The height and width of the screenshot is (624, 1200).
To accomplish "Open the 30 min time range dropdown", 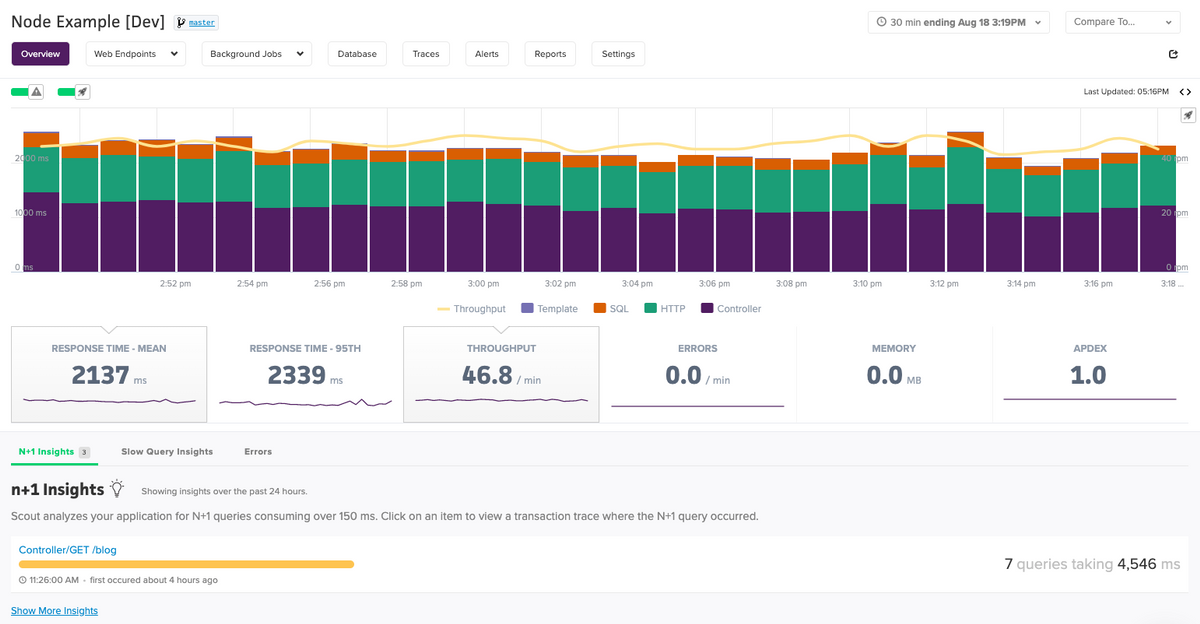I will click(x=957, y=20).
